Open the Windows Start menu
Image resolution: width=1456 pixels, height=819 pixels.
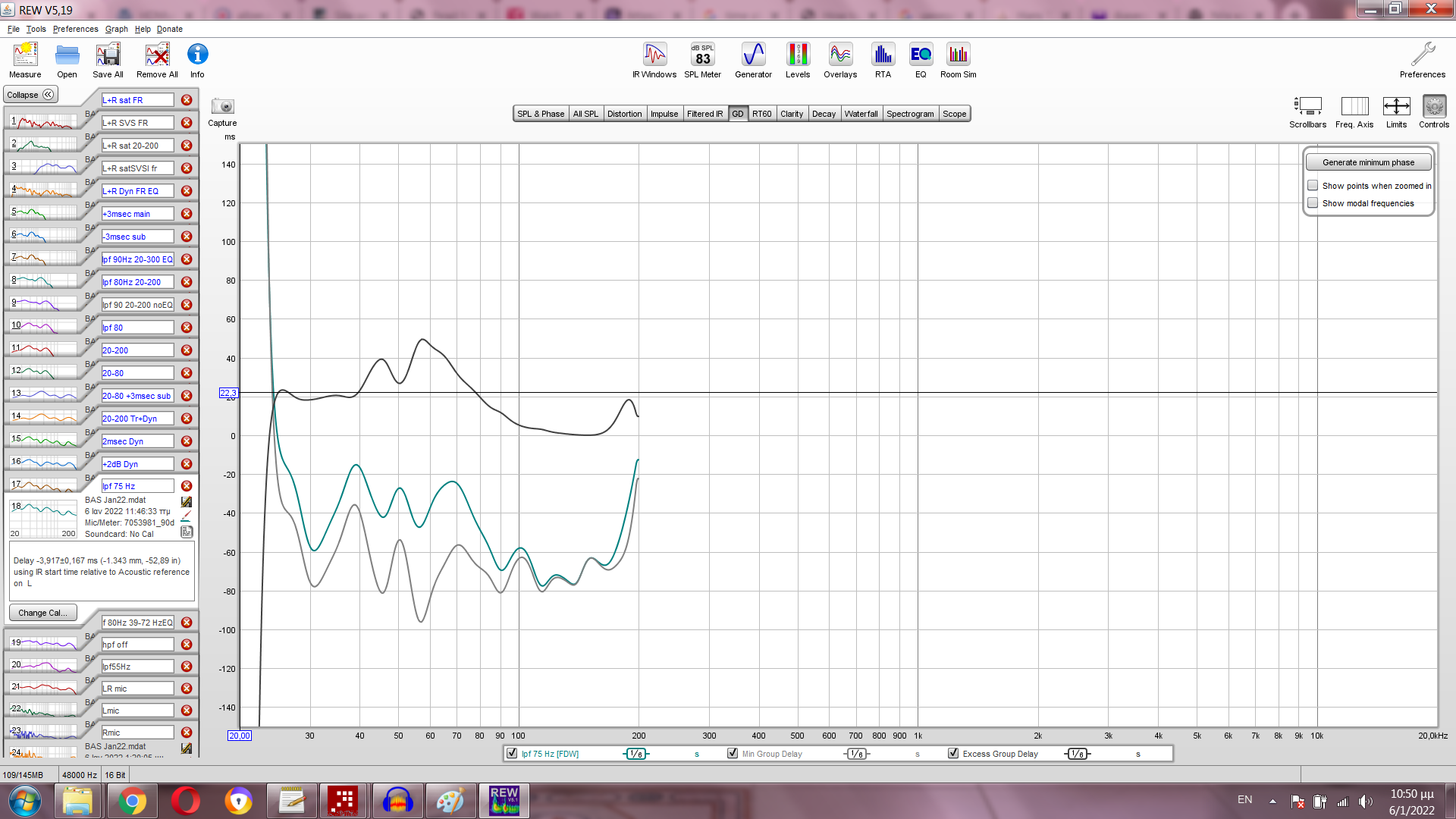click(24, 801)
